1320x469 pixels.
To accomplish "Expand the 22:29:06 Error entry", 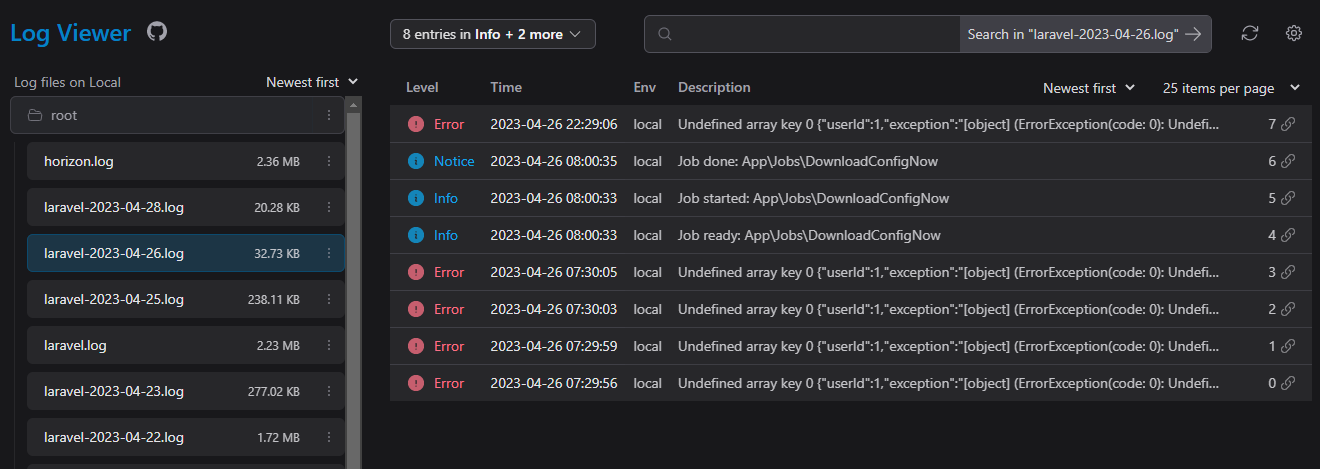I will pyautogui.click(x=850, y=124).
